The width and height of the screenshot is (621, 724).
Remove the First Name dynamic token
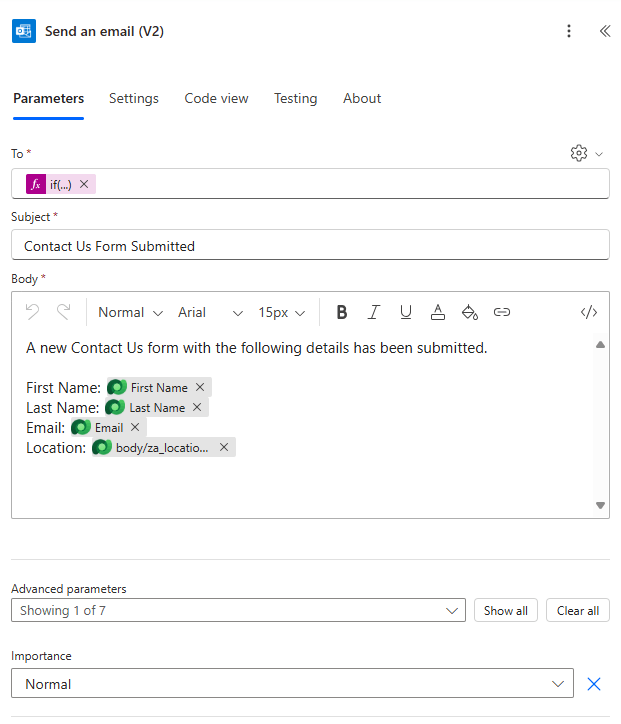pos(200,387)
